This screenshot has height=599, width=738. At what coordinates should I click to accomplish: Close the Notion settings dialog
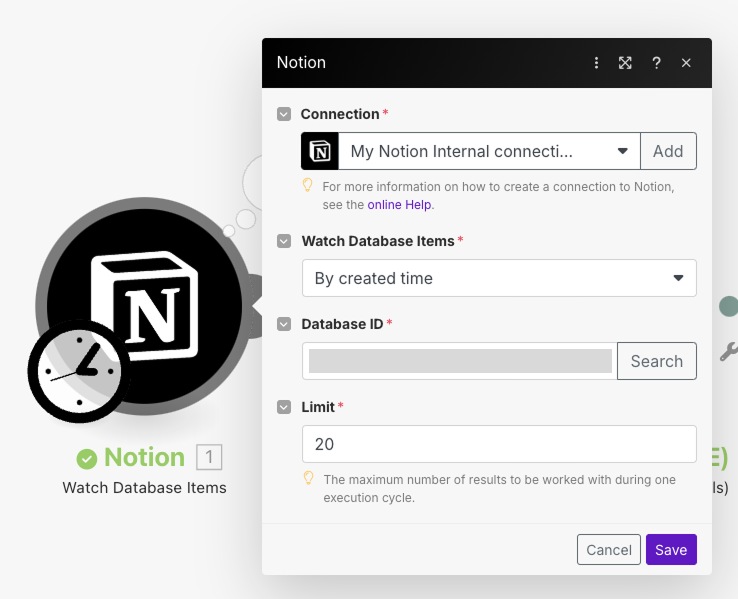[x=686, y=63]
